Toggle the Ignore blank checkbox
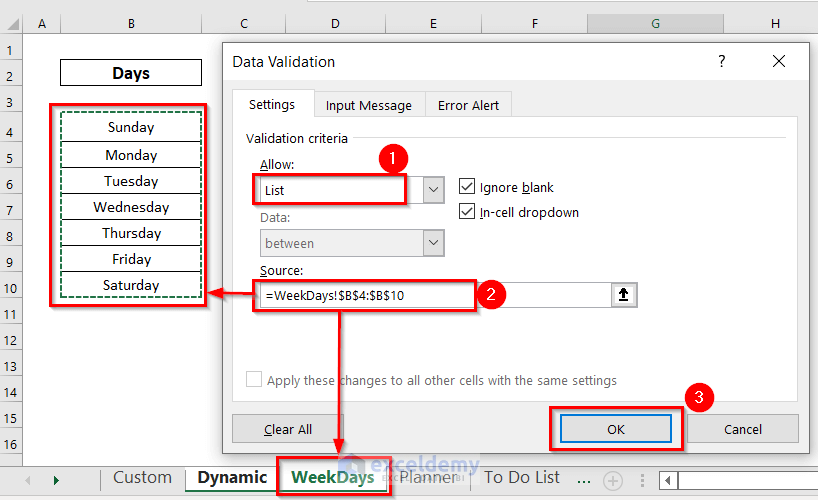 [467, 186]
